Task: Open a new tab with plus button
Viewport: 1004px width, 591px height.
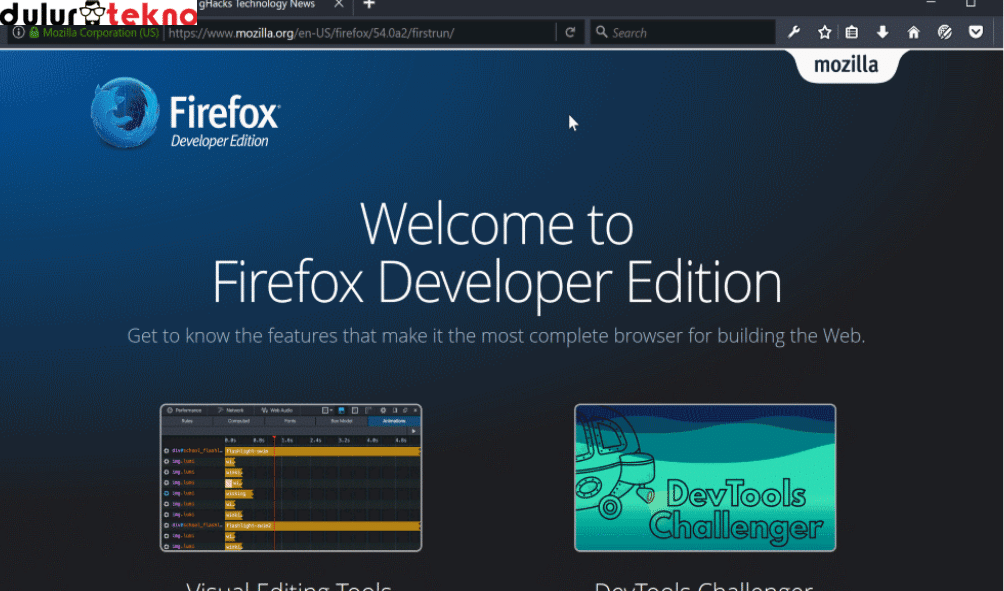Action: tap(369, 4)
